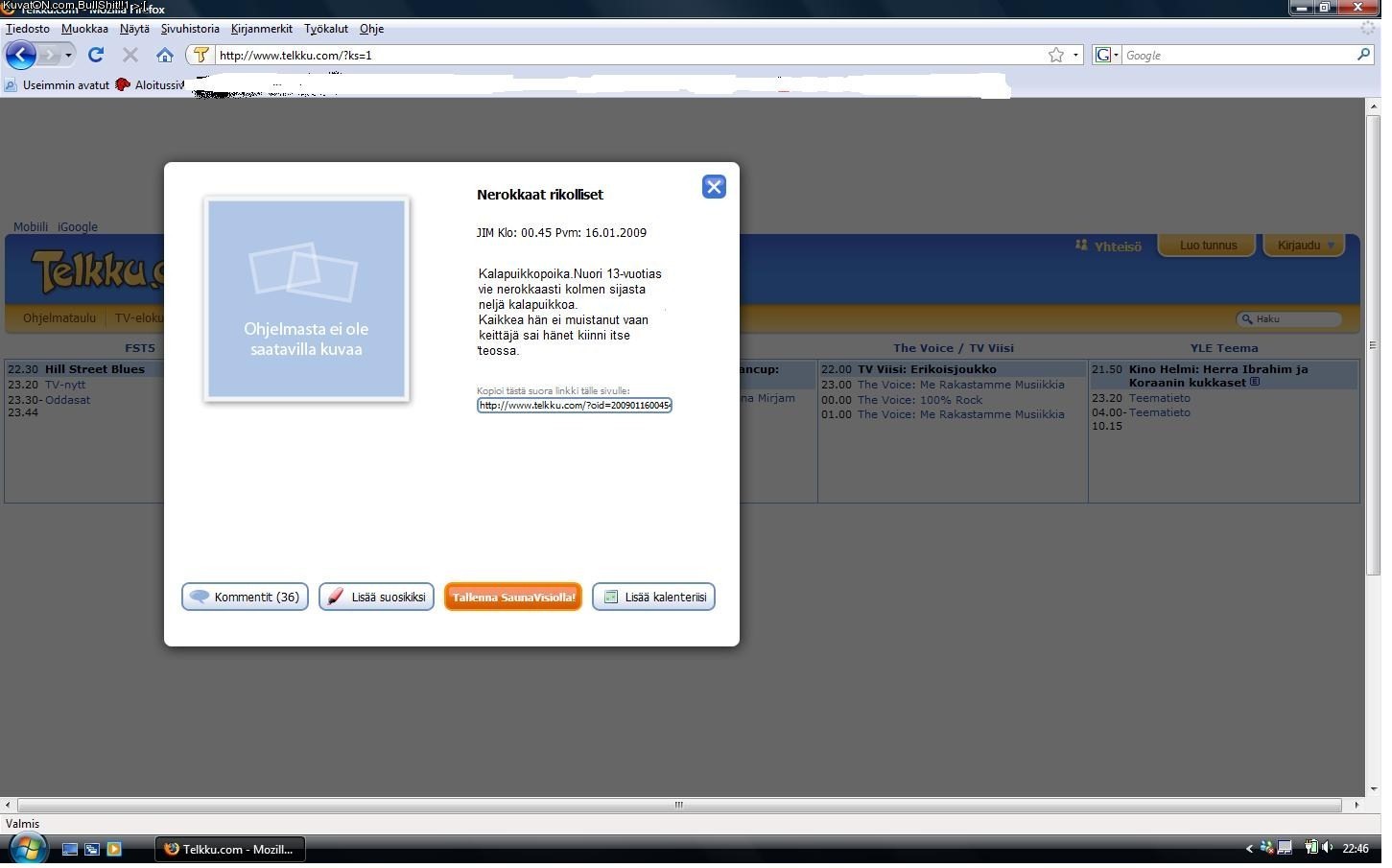Open the TV-nytt program at 23.20

tap(65, 385)
